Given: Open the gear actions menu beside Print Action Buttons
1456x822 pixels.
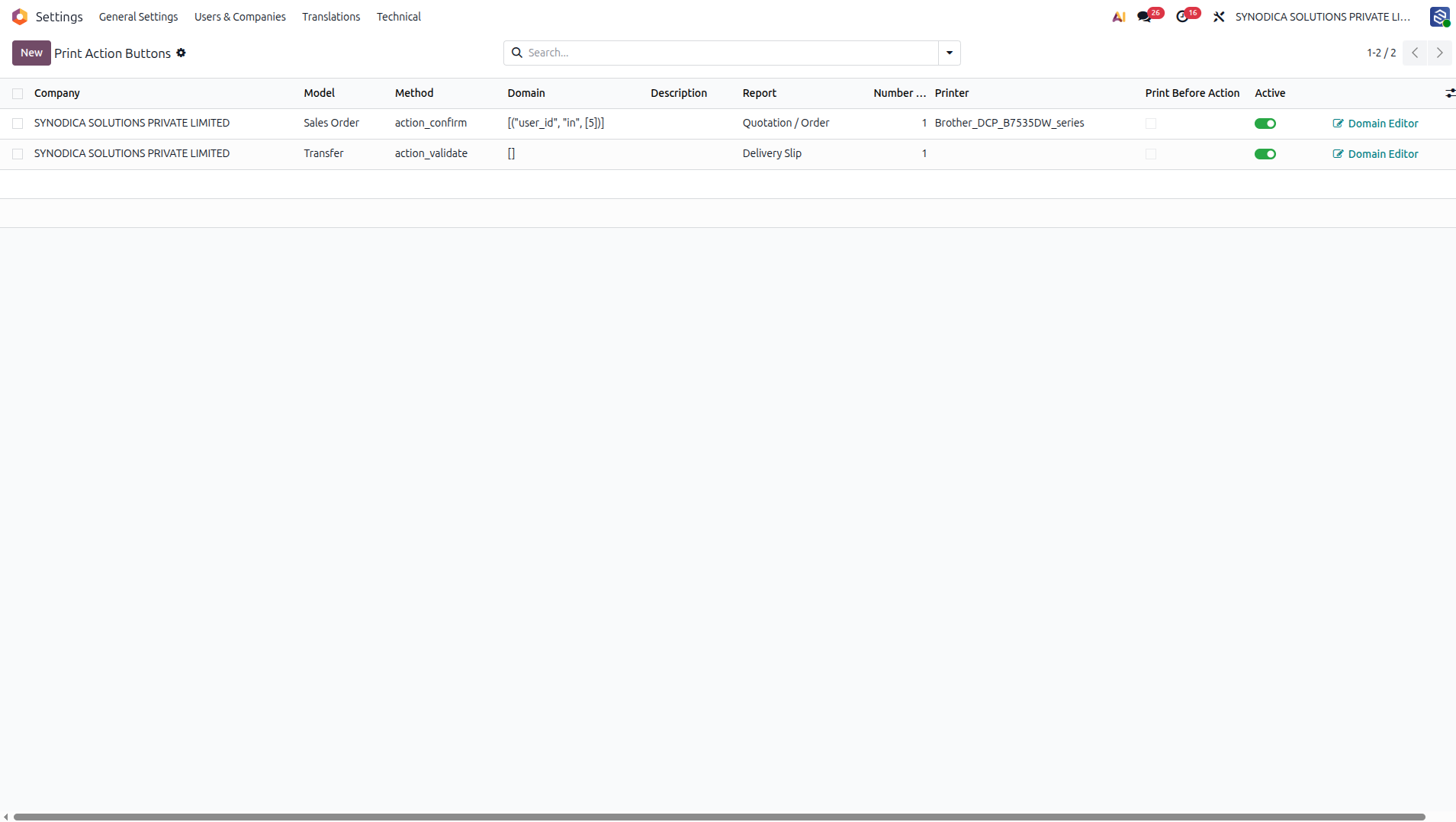Looking at the screenshot, I should [x=181, y=53].
